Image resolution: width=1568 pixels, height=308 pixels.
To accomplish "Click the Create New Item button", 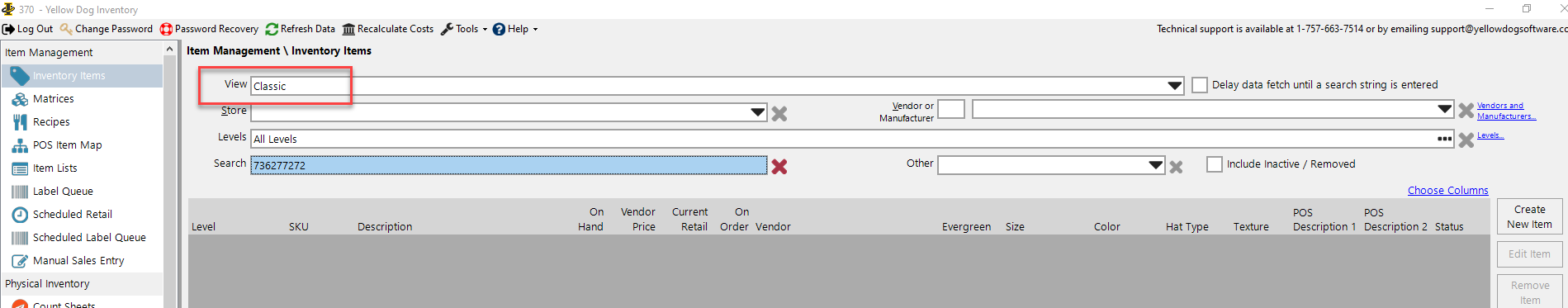I will coord(1529,216).
